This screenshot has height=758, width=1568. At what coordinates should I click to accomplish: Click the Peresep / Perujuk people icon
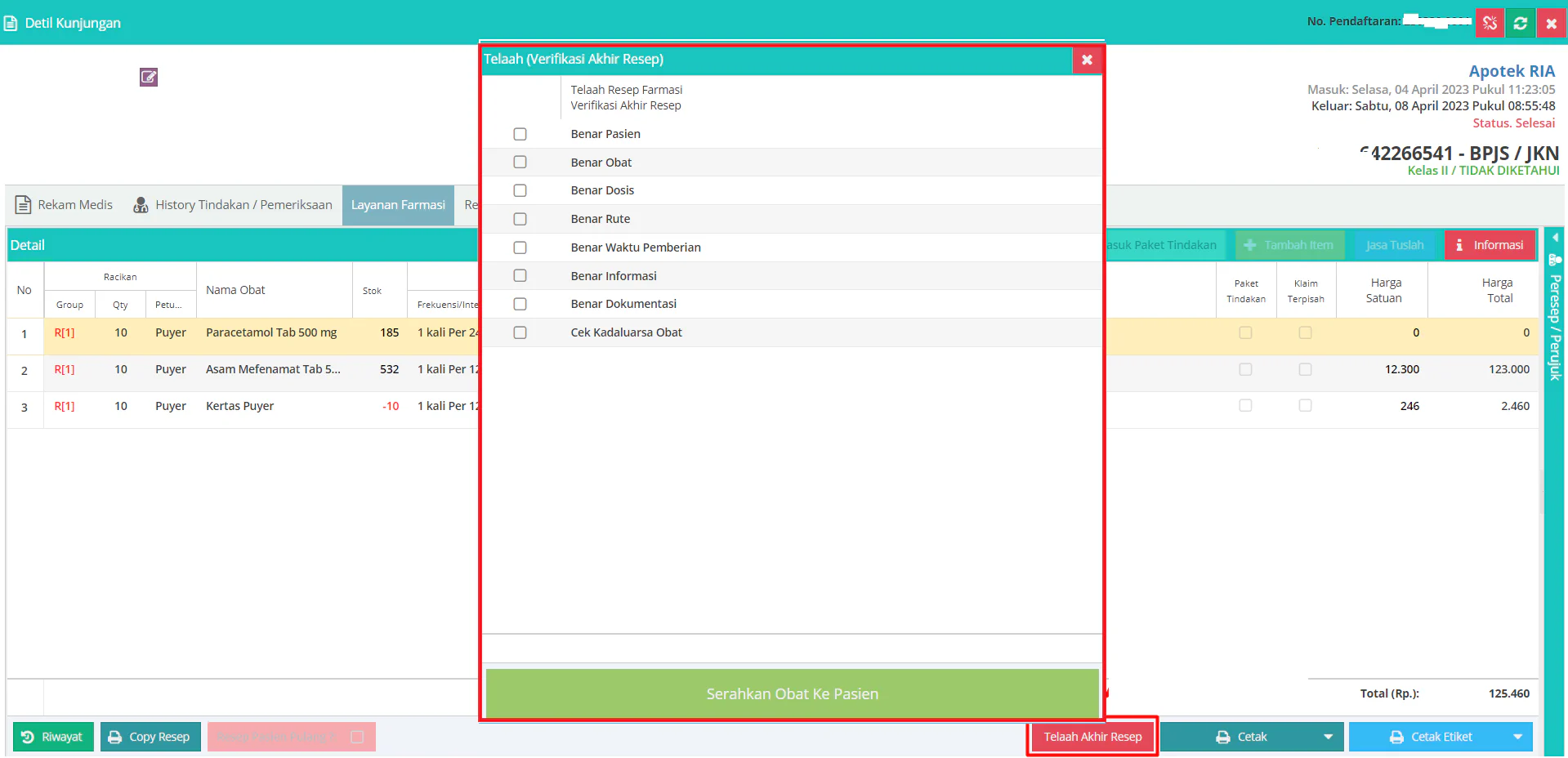tap(1555, 260)
